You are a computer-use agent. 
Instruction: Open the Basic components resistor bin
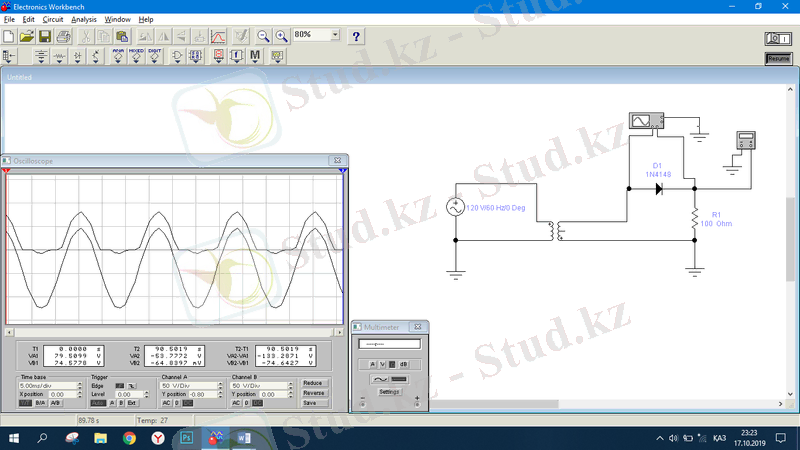tap(59, 56)
